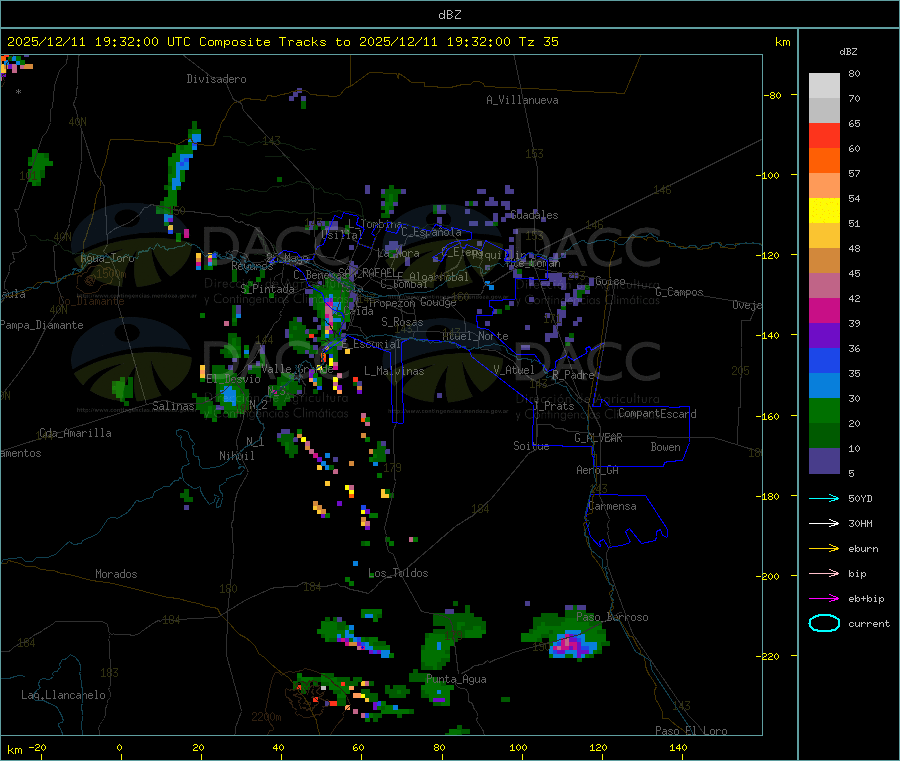The height and width of the screenshot is (761, 900).
Task: Click the light gray 70–80 dBZ color band
Action: click(x=824, y=86)
